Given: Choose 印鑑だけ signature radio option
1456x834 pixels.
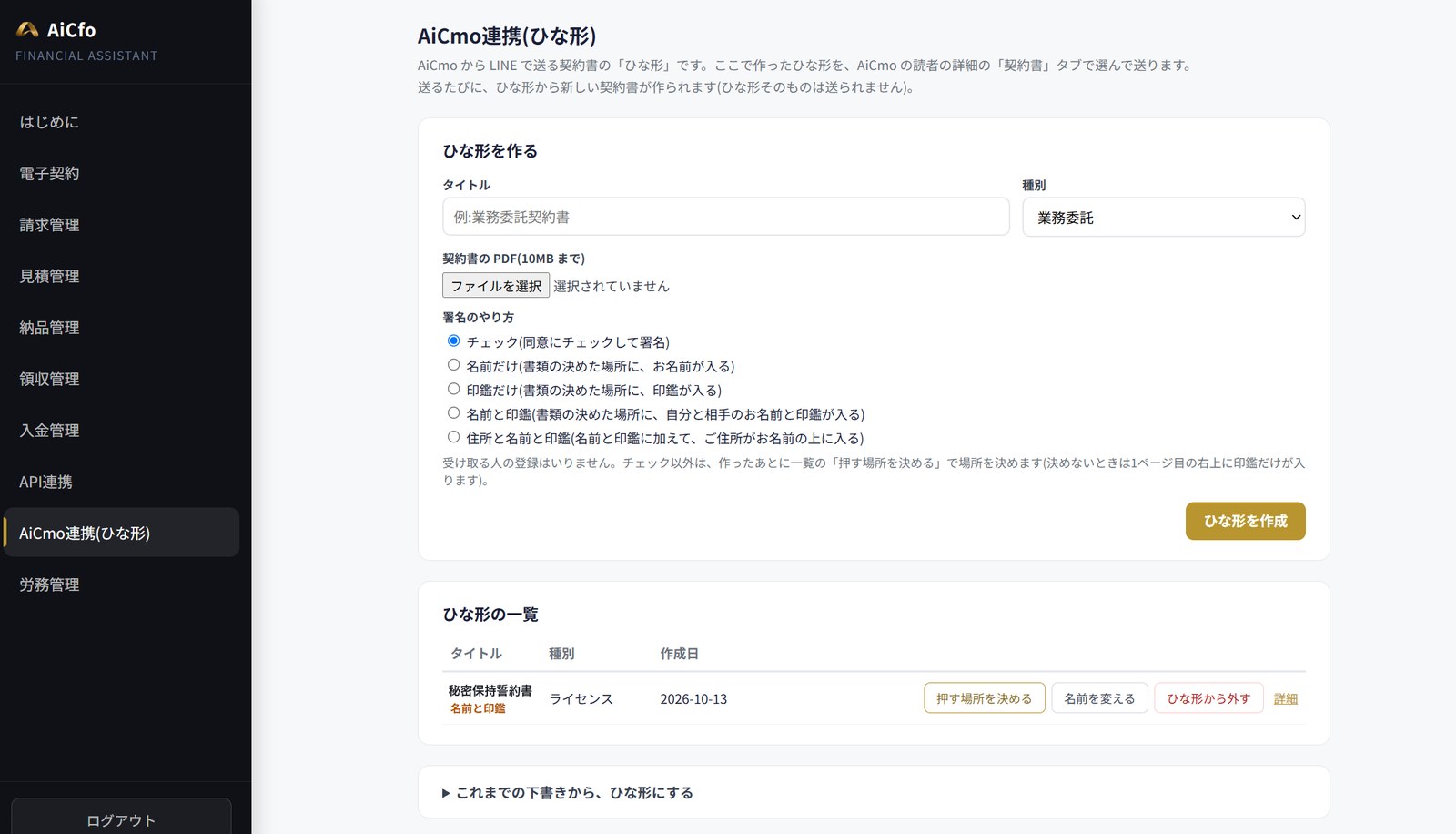Looking at the screenshot, I should pos(453,389).
